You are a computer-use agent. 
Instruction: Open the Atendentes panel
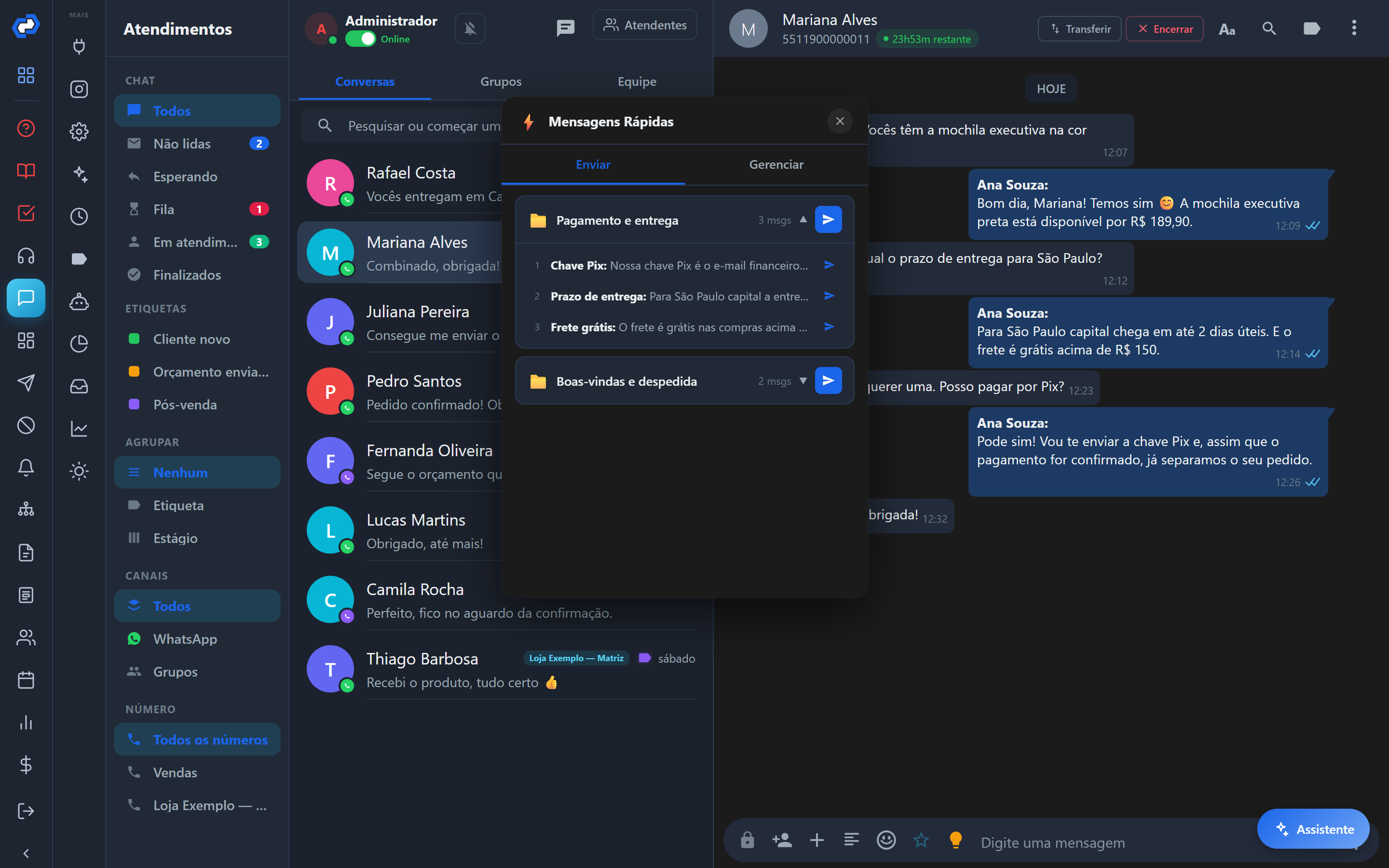[x=644, y=25]
